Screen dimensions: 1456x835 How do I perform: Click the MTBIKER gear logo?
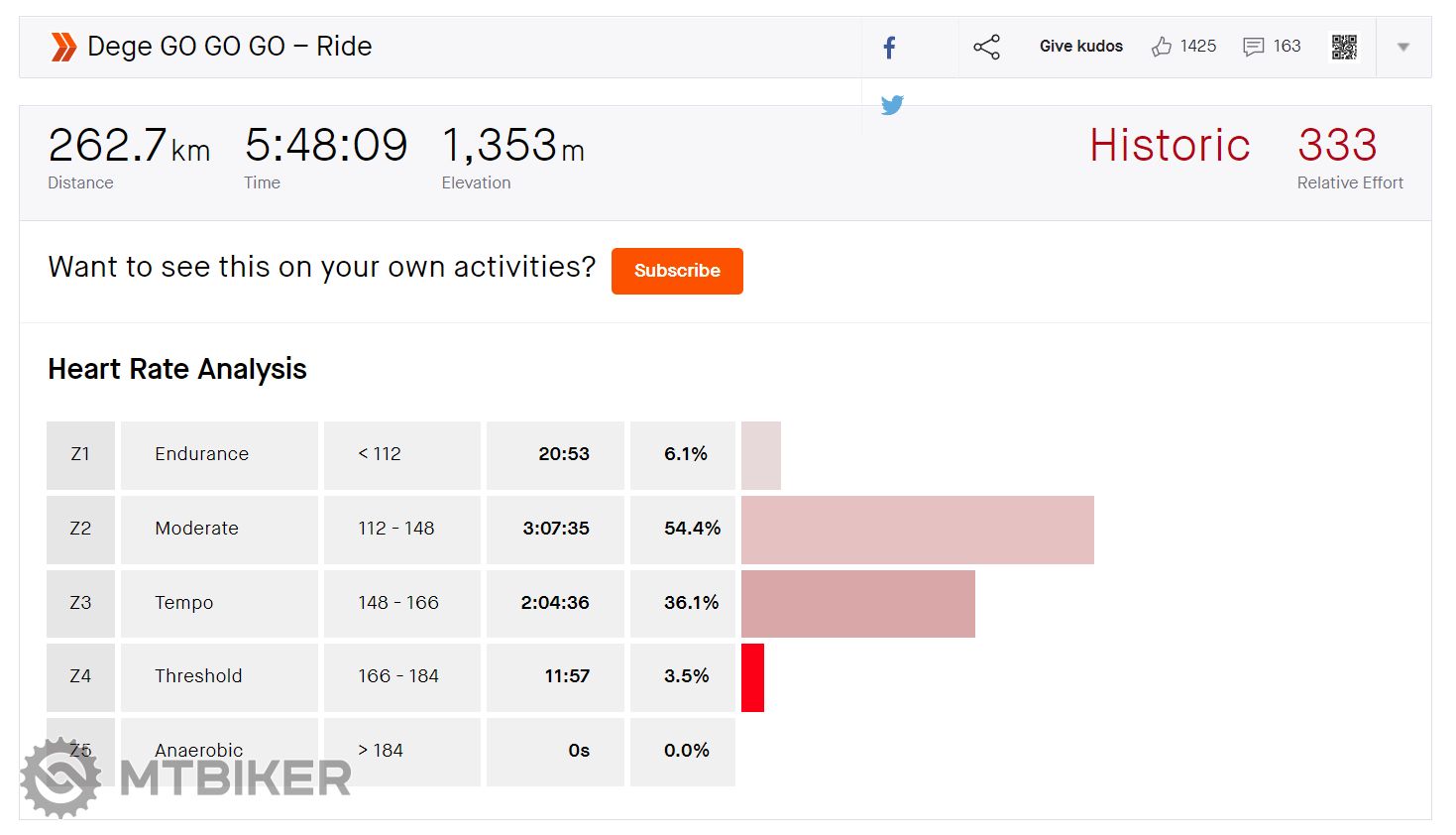[61, 777]
